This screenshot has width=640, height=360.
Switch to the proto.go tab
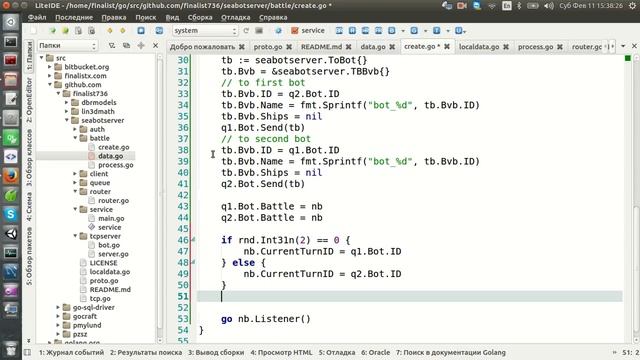(268, 47)
